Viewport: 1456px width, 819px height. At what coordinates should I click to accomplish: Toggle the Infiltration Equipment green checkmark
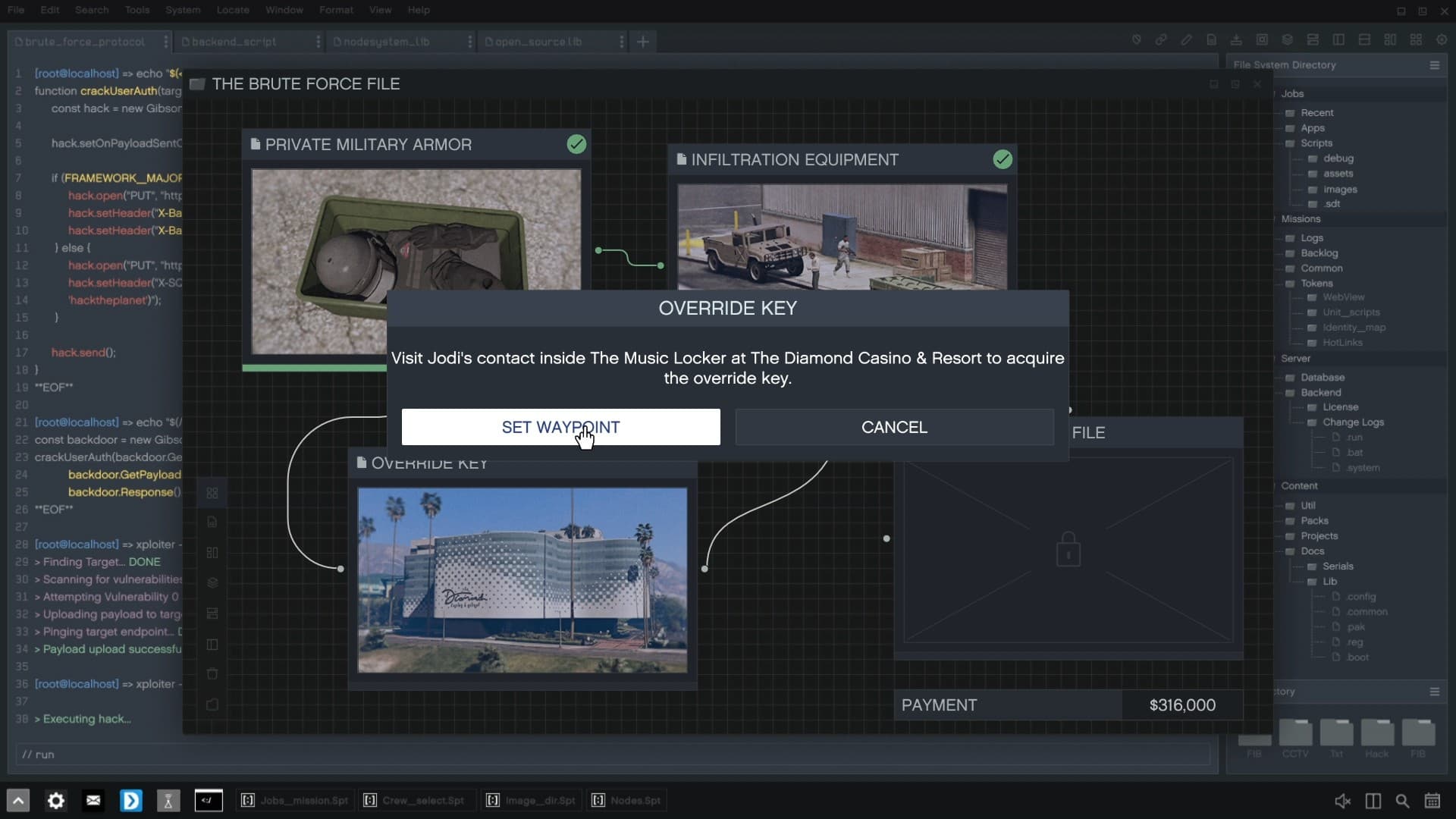click(1003, 159)
